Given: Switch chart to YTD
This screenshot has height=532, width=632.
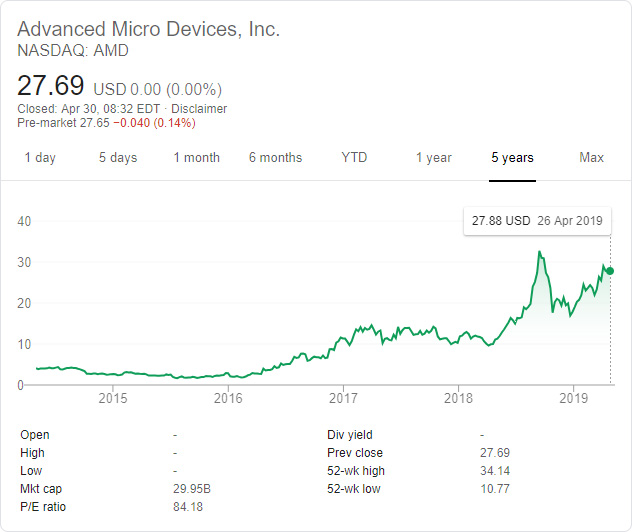Looking at the screenshot, I should [x=354, y=158].
